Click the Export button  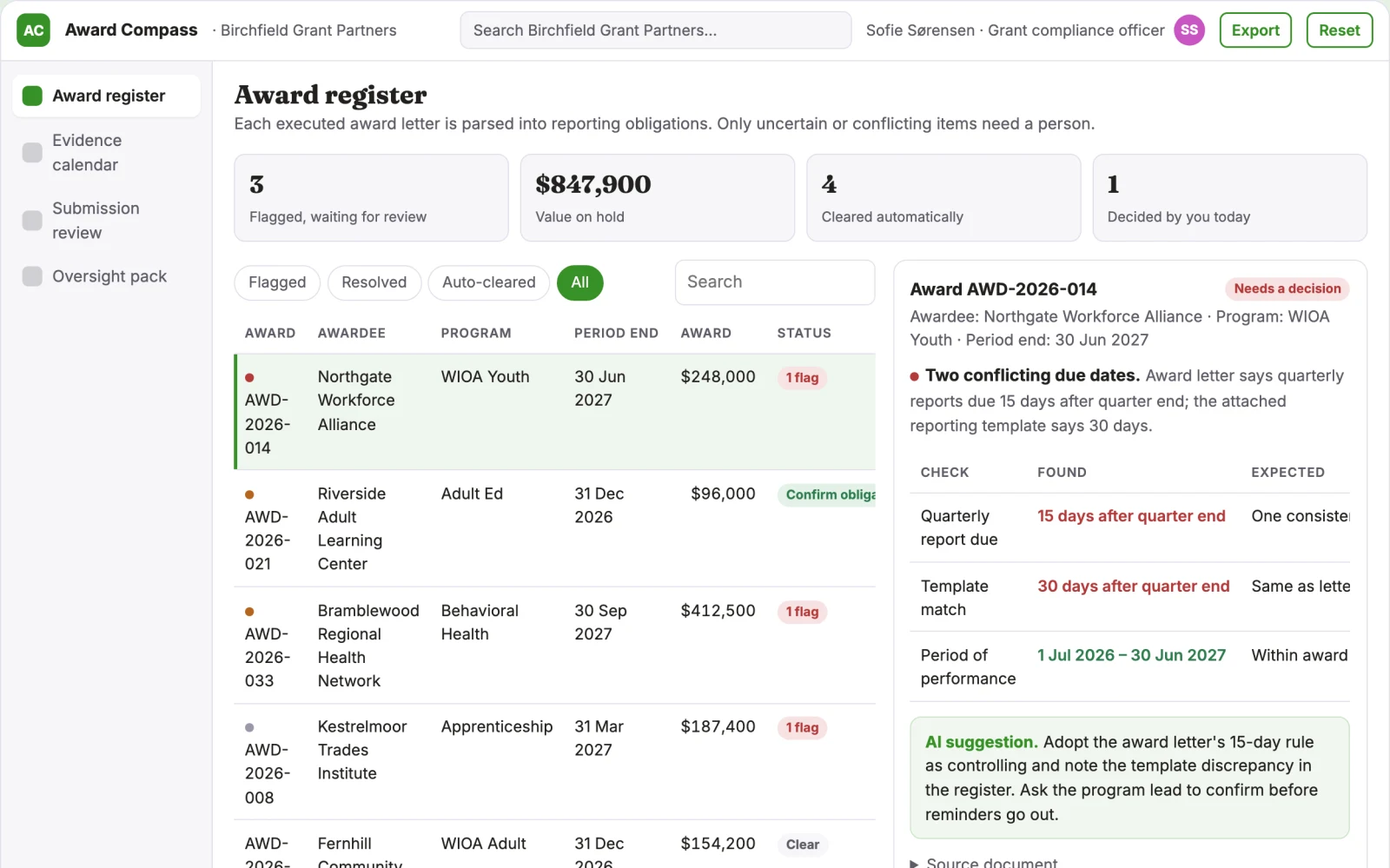(x=1255, y=30)
